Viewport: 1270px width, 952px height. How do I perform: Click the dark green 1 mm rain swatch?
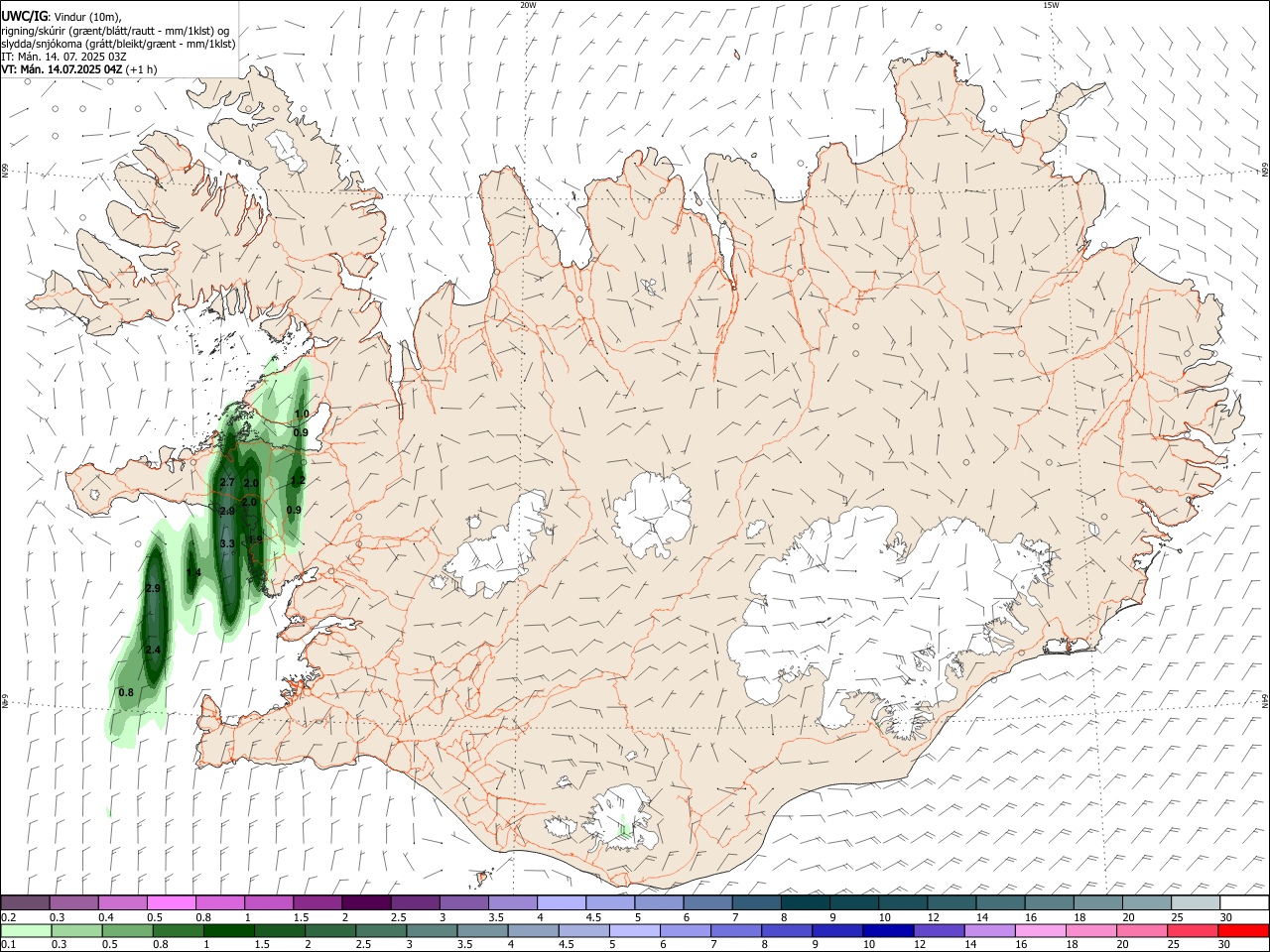228,931
